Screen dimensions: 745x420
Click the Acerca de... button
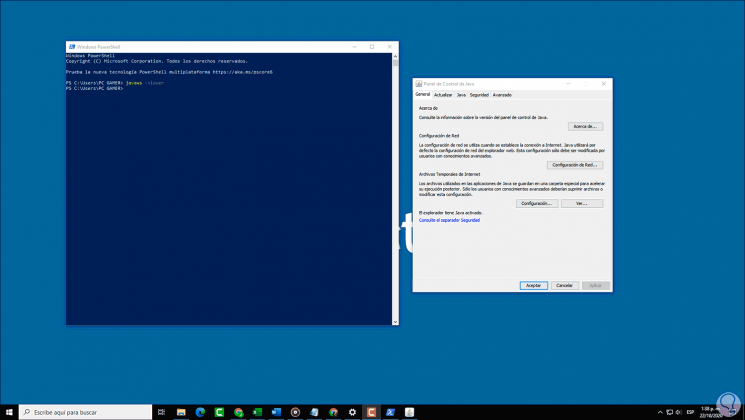585,126
